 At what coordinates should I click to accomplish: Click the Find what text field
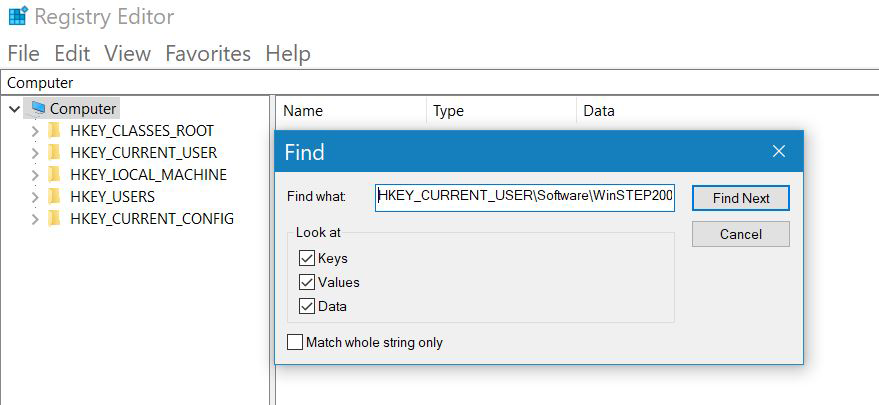(525, 198)
